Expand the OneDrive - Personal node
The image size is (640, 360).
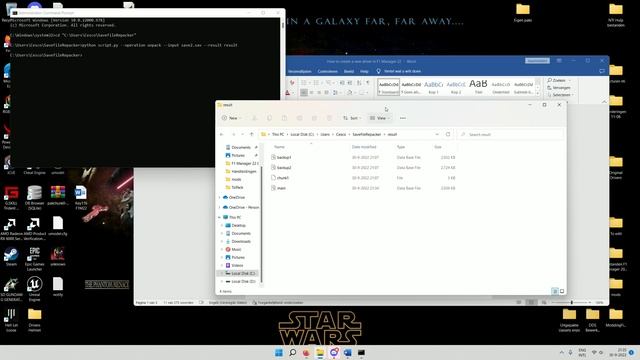[x=220, y=207]
